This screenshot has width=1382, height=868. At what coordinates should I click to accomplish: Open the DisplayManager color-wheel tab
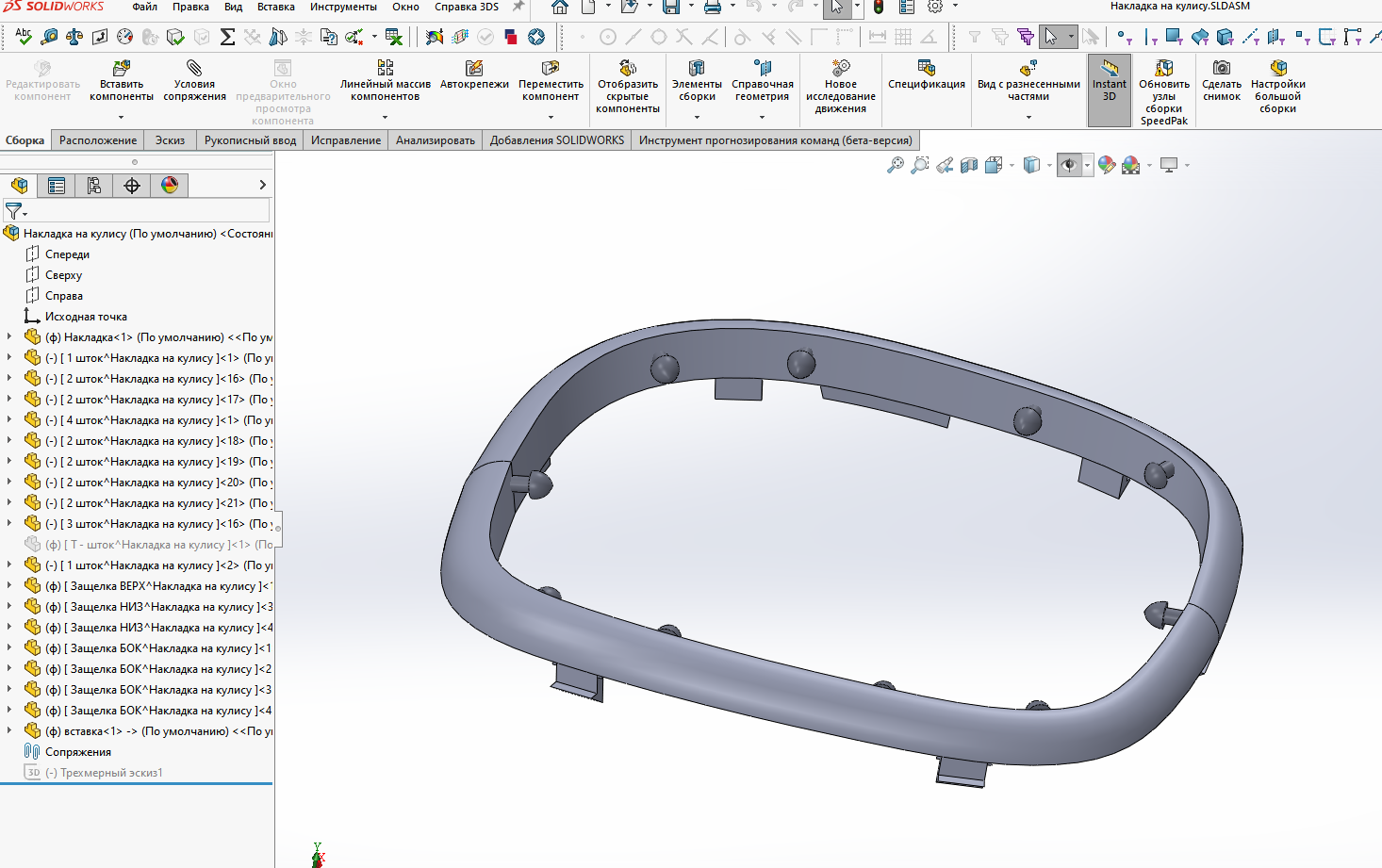coord(170,186)
